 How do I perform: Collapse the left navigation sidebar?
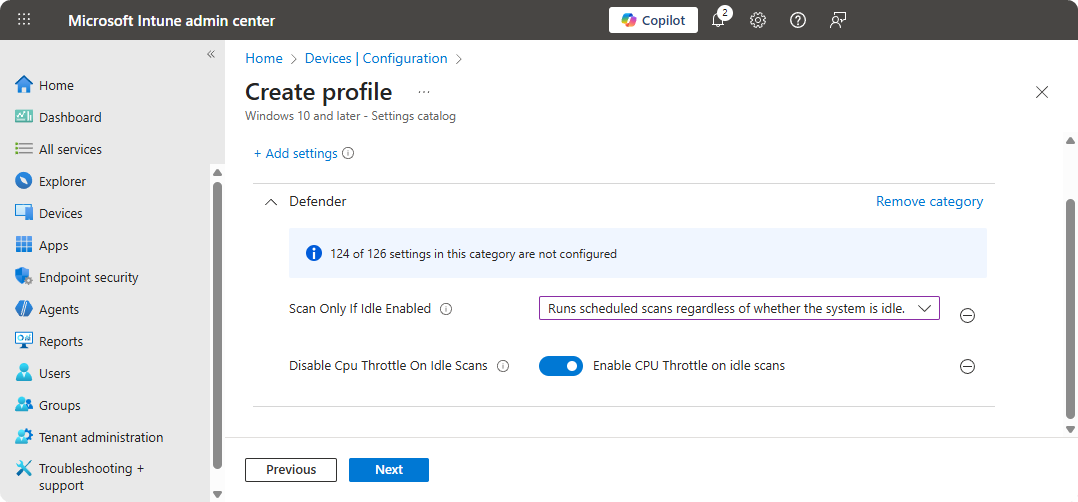[x=211, y=54]
